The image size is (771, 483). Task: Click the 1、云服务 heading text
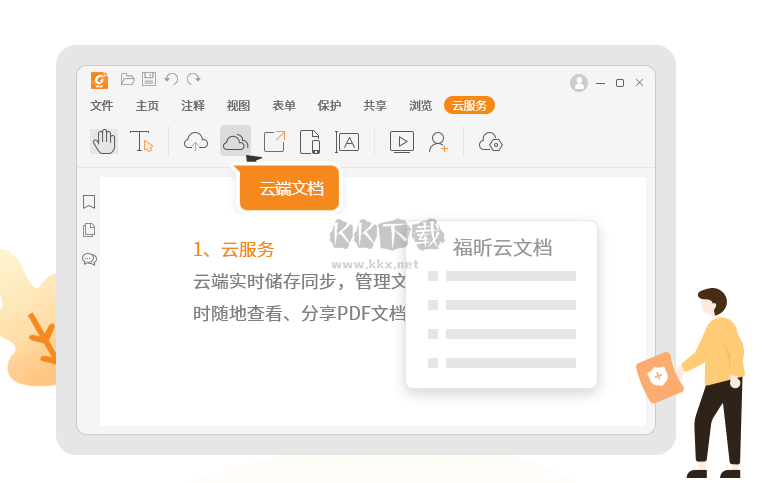234,250
